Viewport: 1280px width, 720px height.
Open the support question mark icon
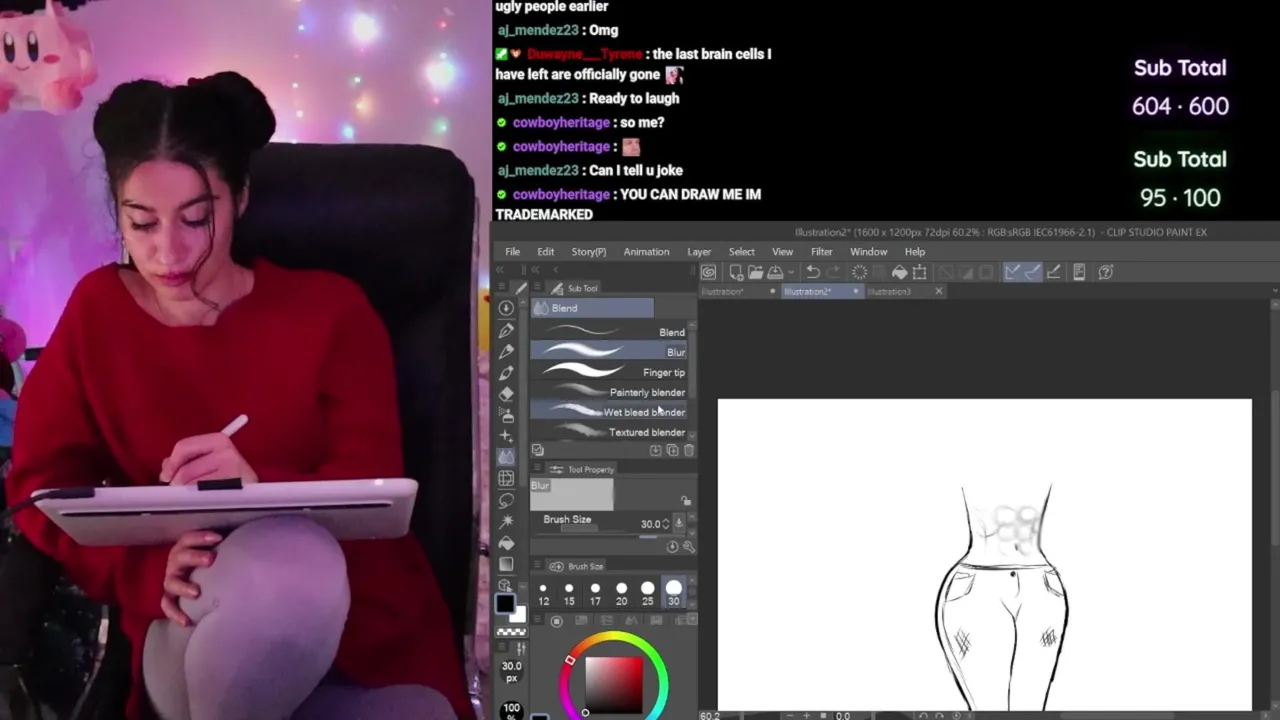1106,272
